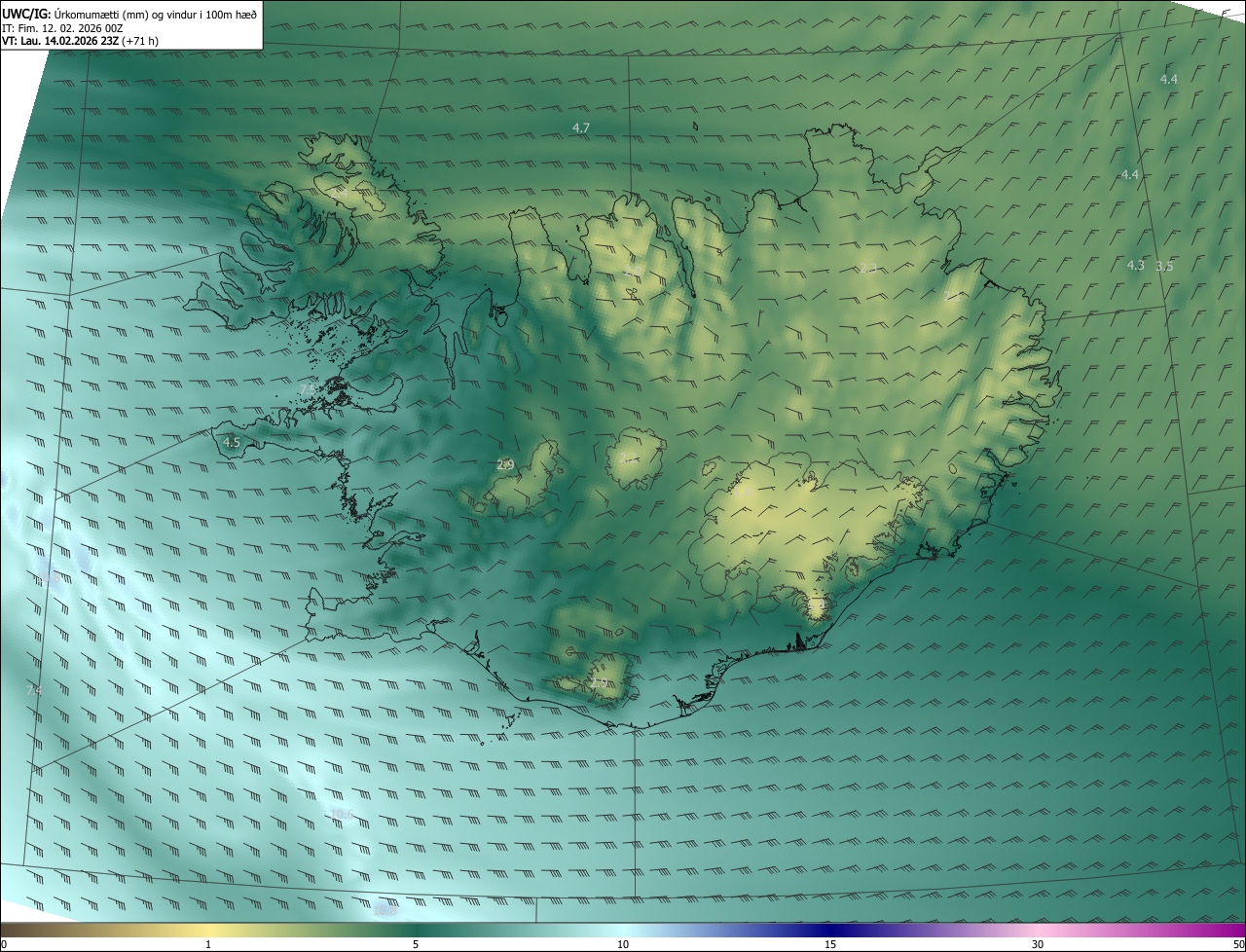Click the '5' tick label under color scale
Screen dimensions: 1246x952
416,944
